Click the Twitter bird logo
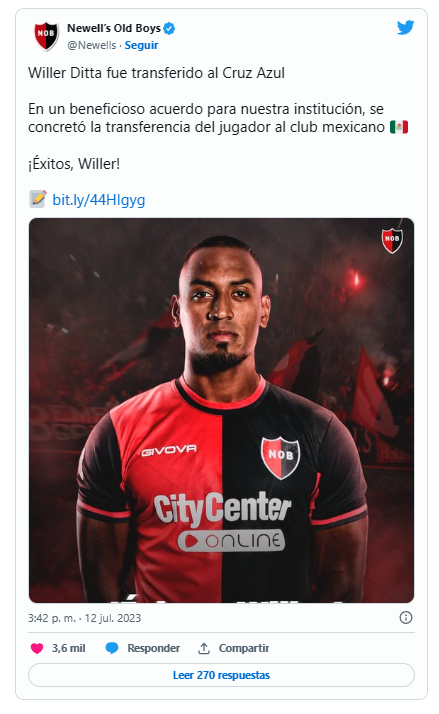This screenshot has height=714, width=439. pyautogui.click(x=405, y=27)
